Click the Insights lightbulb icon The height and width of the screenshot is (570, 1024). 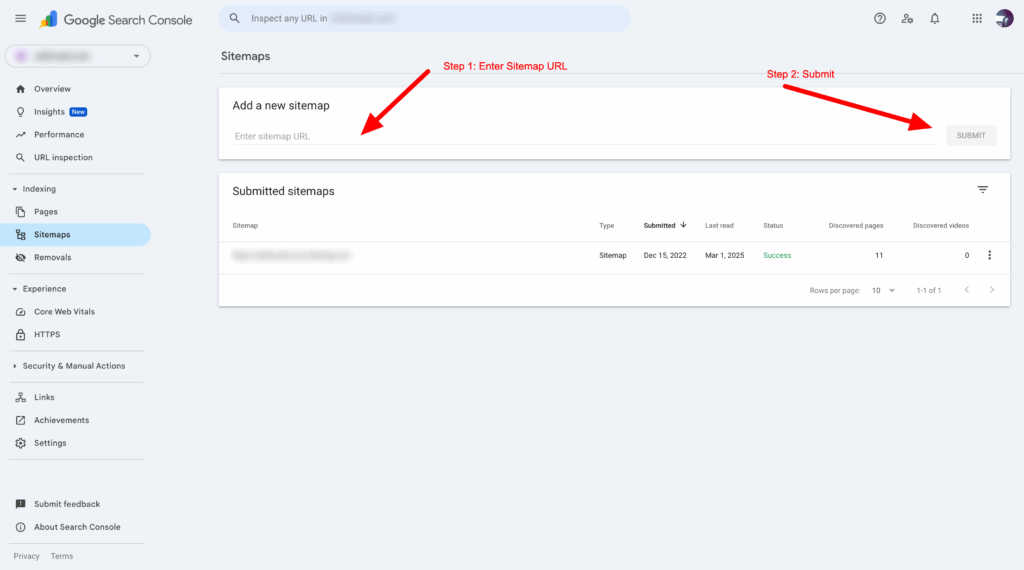click(20, 112)
